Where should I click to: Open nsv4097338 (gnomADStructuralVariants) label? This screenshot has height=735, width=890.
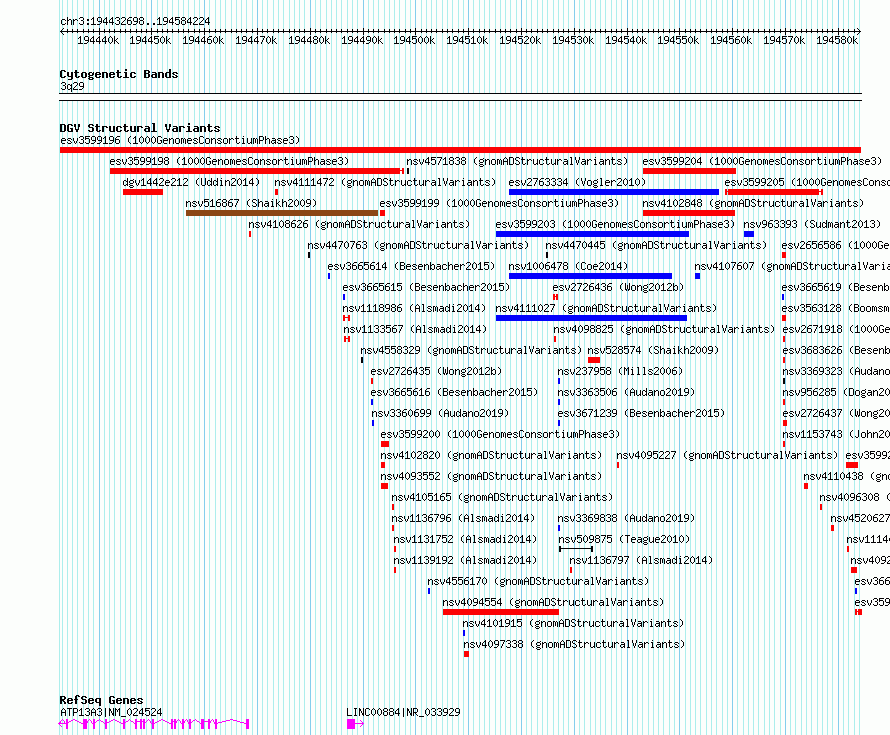click(574, 644)
